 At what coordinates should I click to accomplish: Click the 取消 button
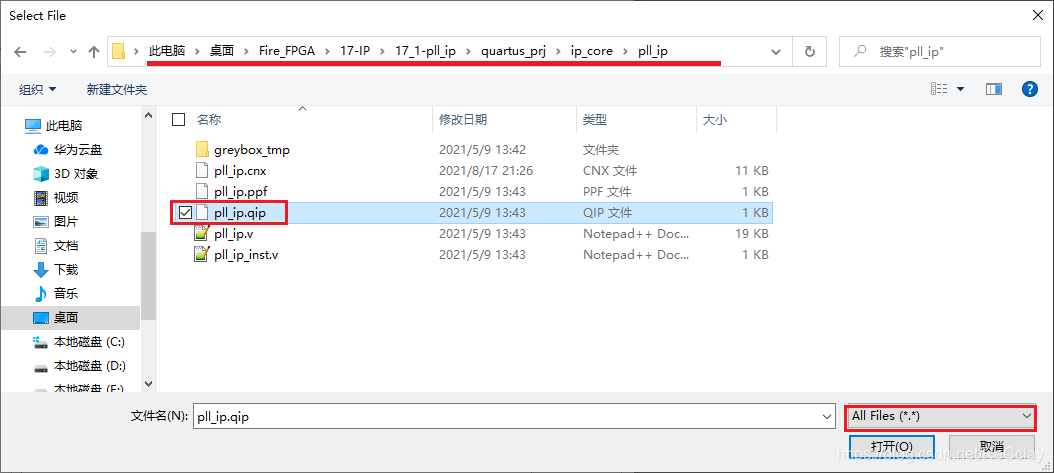991,446
